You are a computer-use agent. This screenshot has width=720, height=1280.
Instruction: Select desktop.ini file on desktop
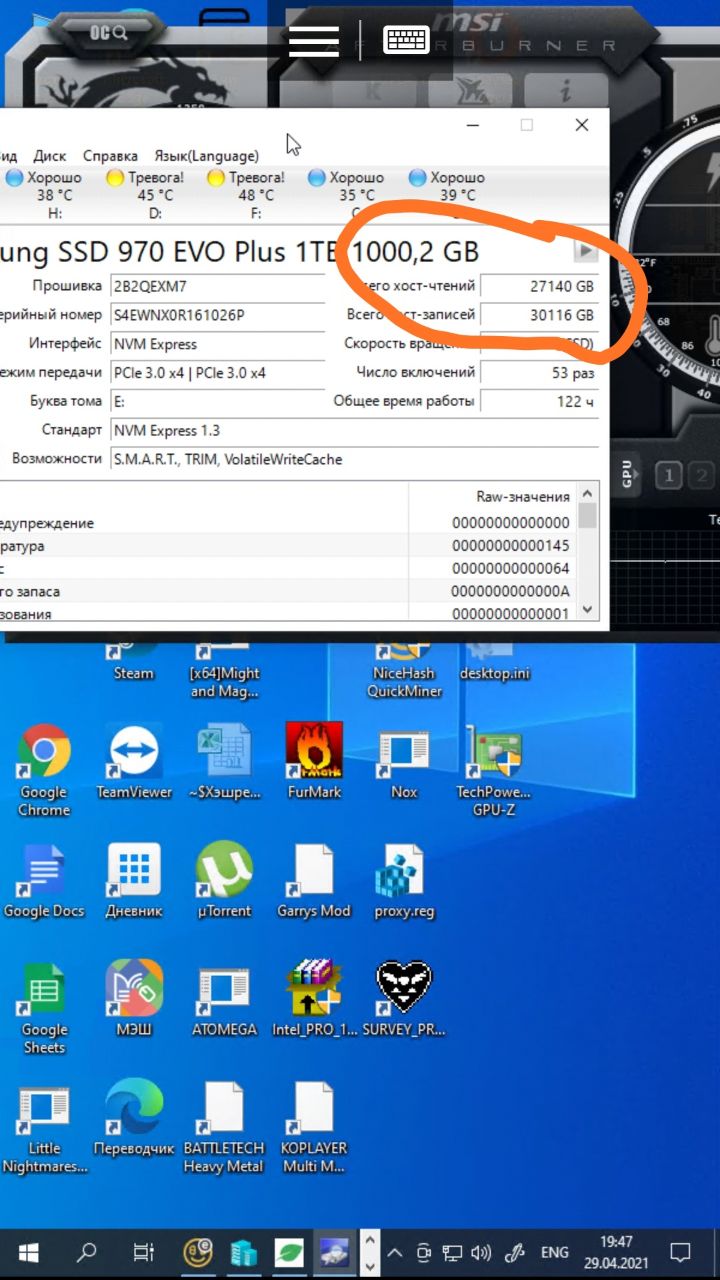tap(494, 662)
